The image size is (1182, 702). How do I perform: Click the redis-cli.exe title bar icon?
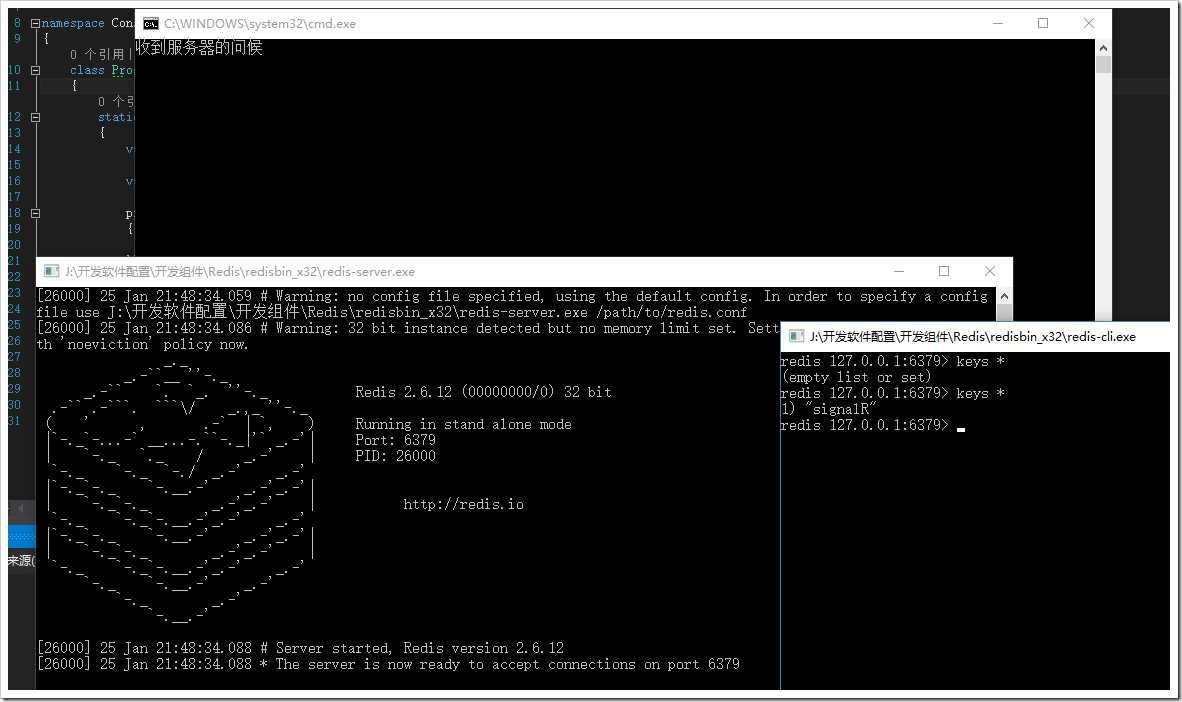796,336
